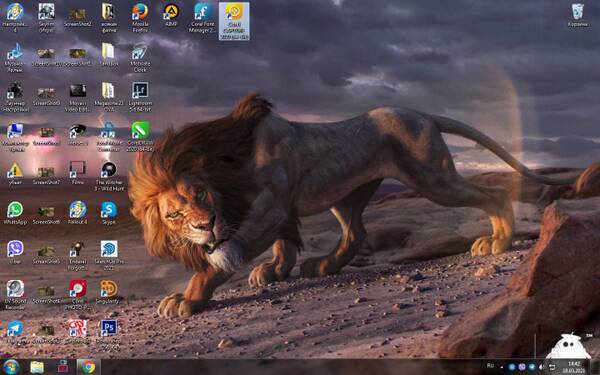Open File Explorer from the taskbar

click(x=37, y=367)
